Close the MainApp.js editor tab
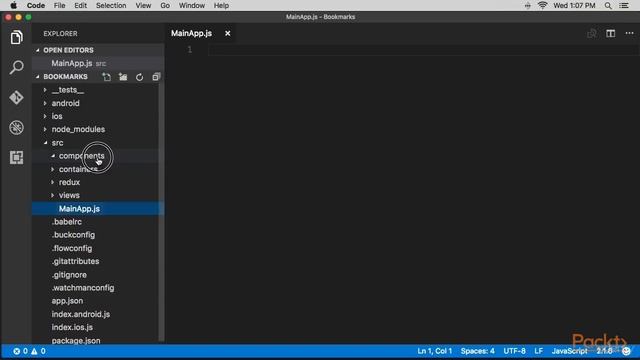The width and height of the screenshot is (640, 360). (228, 33)
